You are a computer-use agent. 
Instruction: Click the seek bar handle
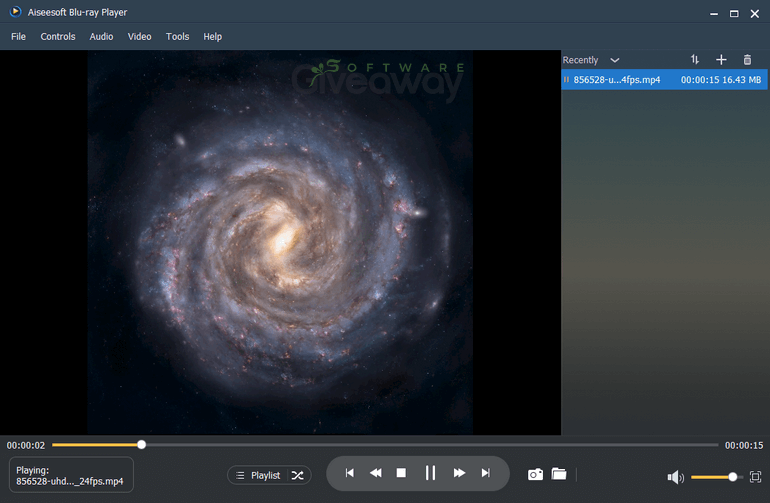[141, 445]
